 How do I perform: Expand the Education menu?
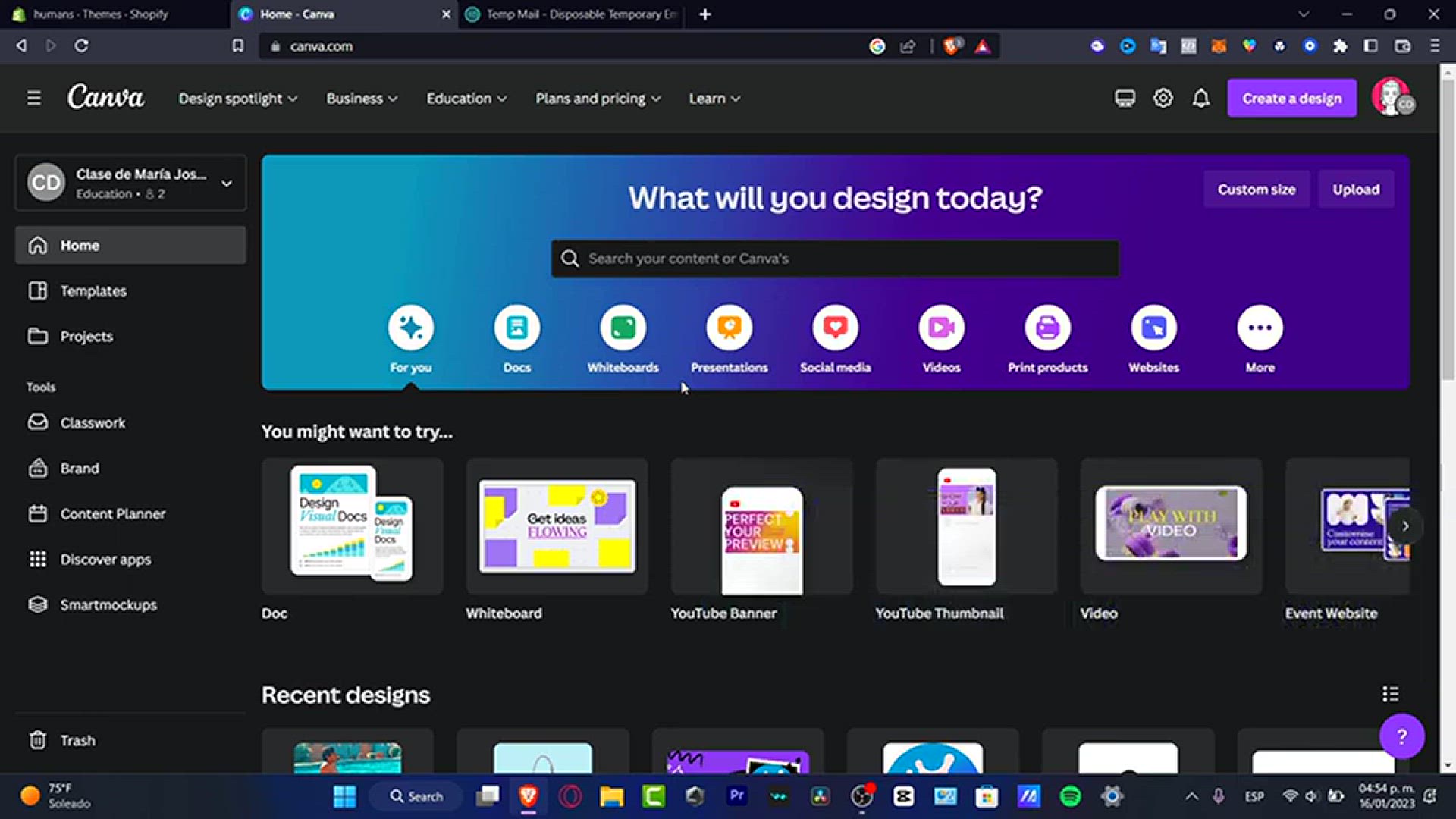(466, 99)
